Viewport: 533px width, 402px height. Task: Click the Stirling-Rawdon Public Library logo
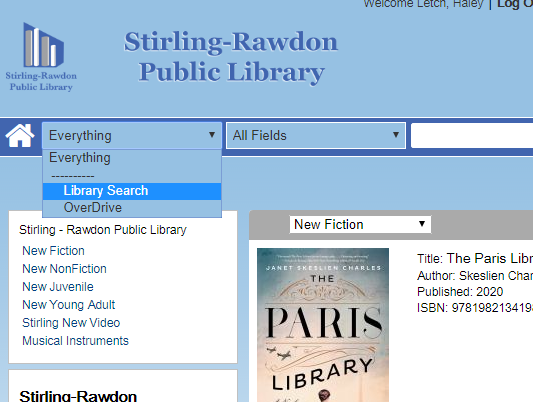(41, 57)
